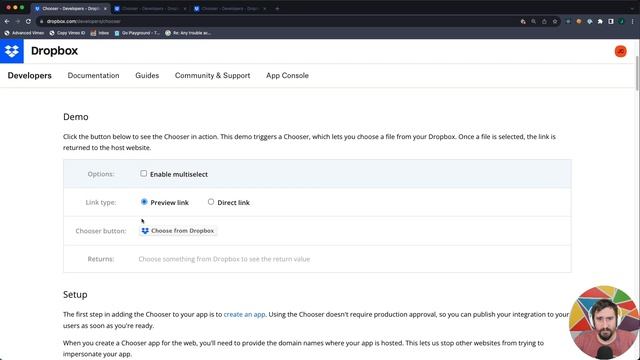Switch to the second Chooser browser tab
The image size is (640, 360).
(x=151, y=9)
